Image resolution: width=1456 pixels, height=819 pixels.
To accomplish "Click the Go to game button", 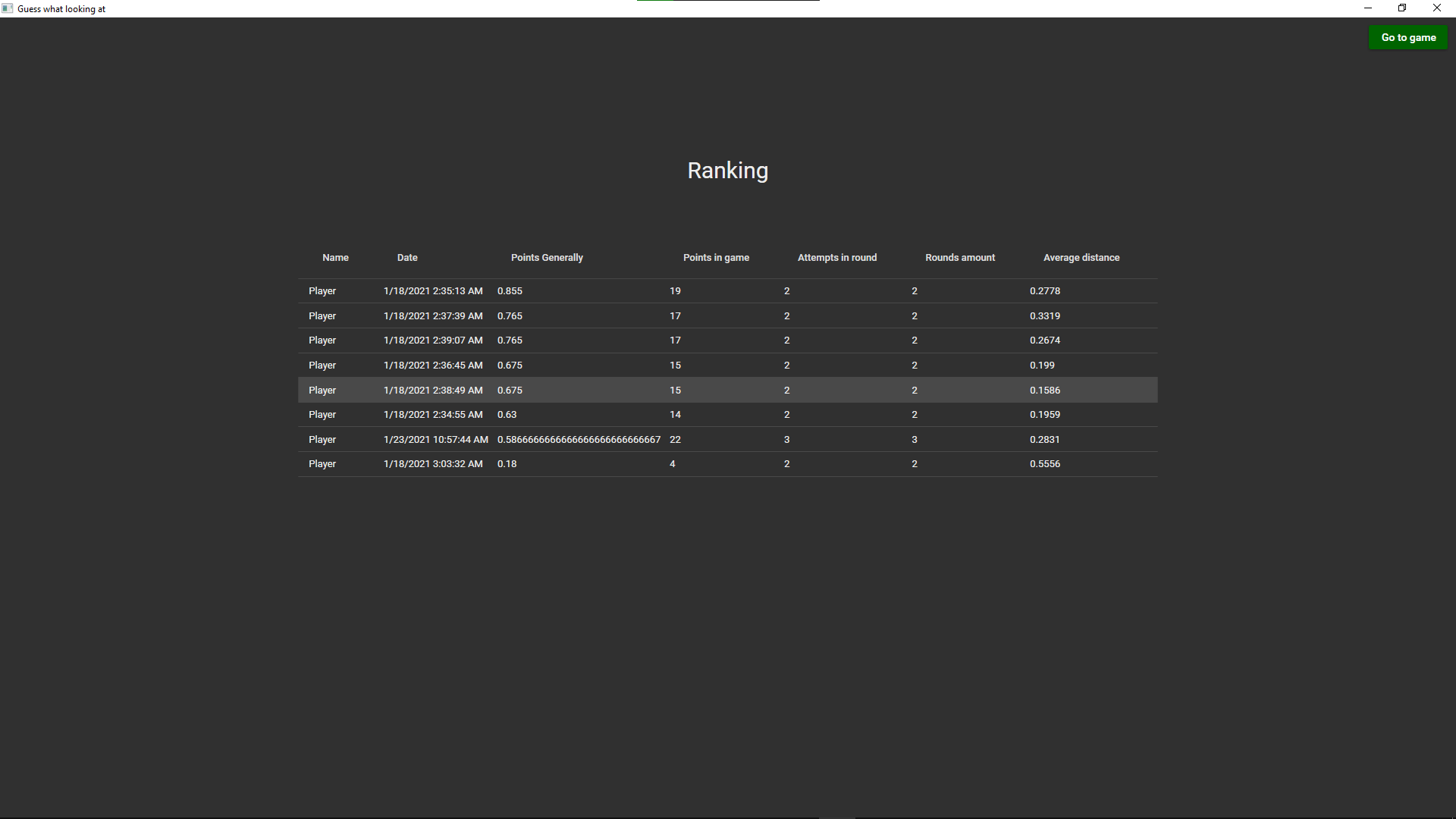I will pyautogui.click(x=1407, y=37).
